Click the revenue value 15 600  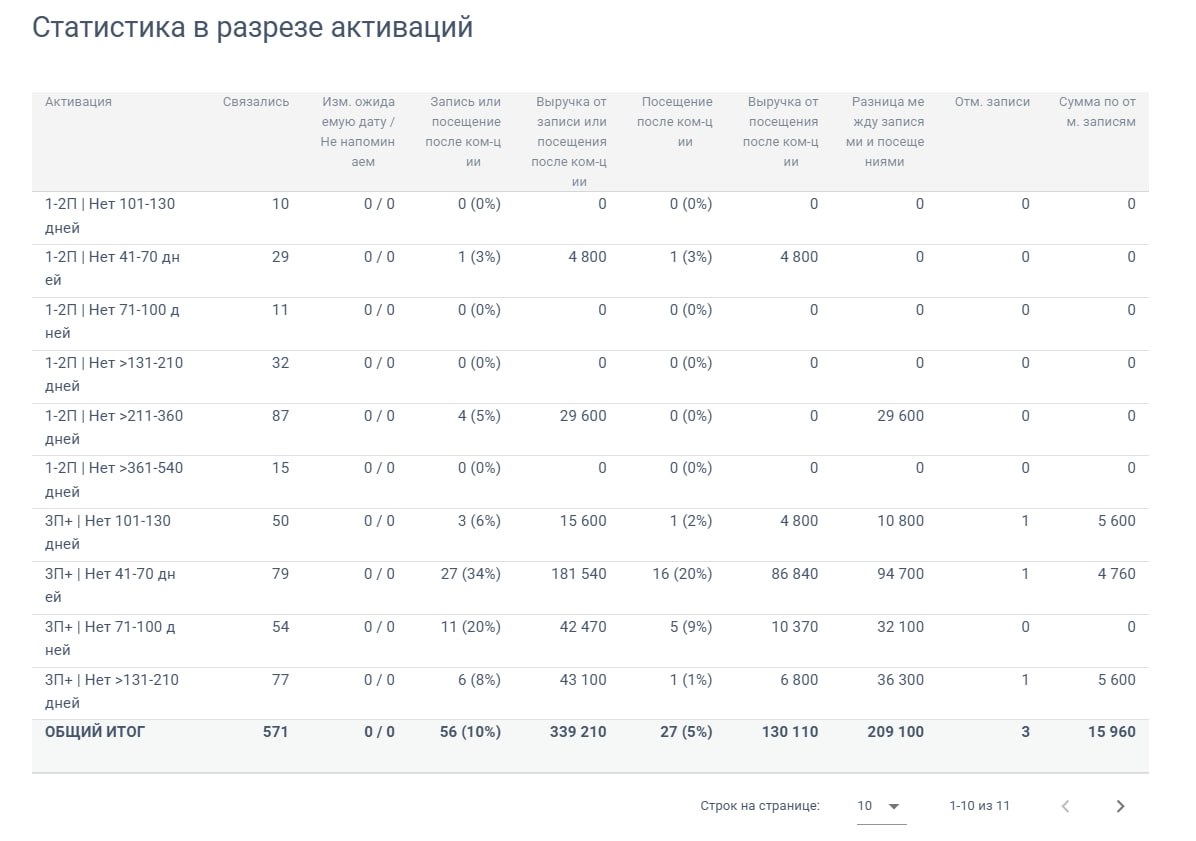583,522
